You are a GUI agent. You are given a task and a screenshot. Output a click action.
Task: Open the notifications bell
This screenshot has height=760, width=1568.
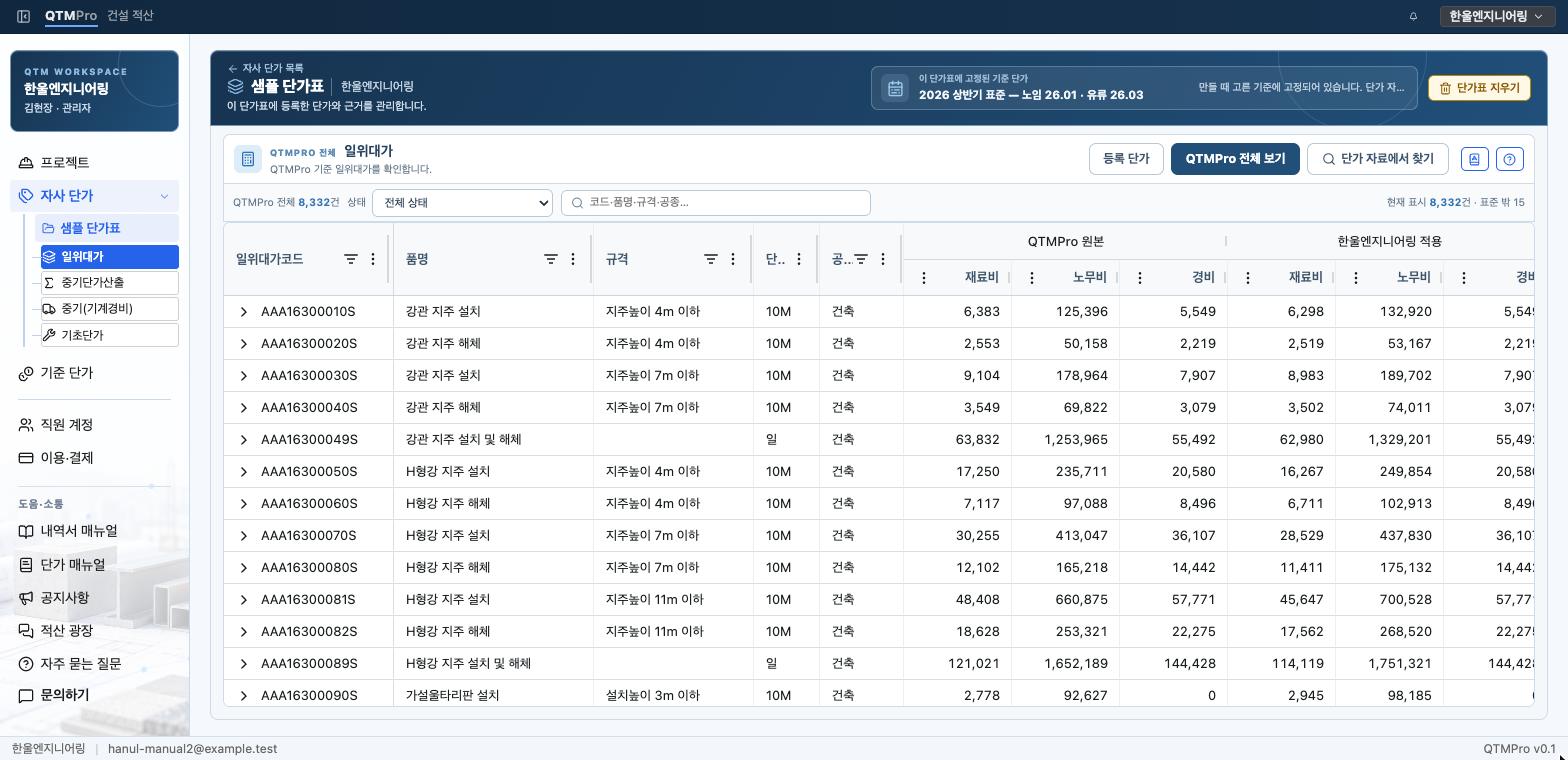[x=1413, y=16]
